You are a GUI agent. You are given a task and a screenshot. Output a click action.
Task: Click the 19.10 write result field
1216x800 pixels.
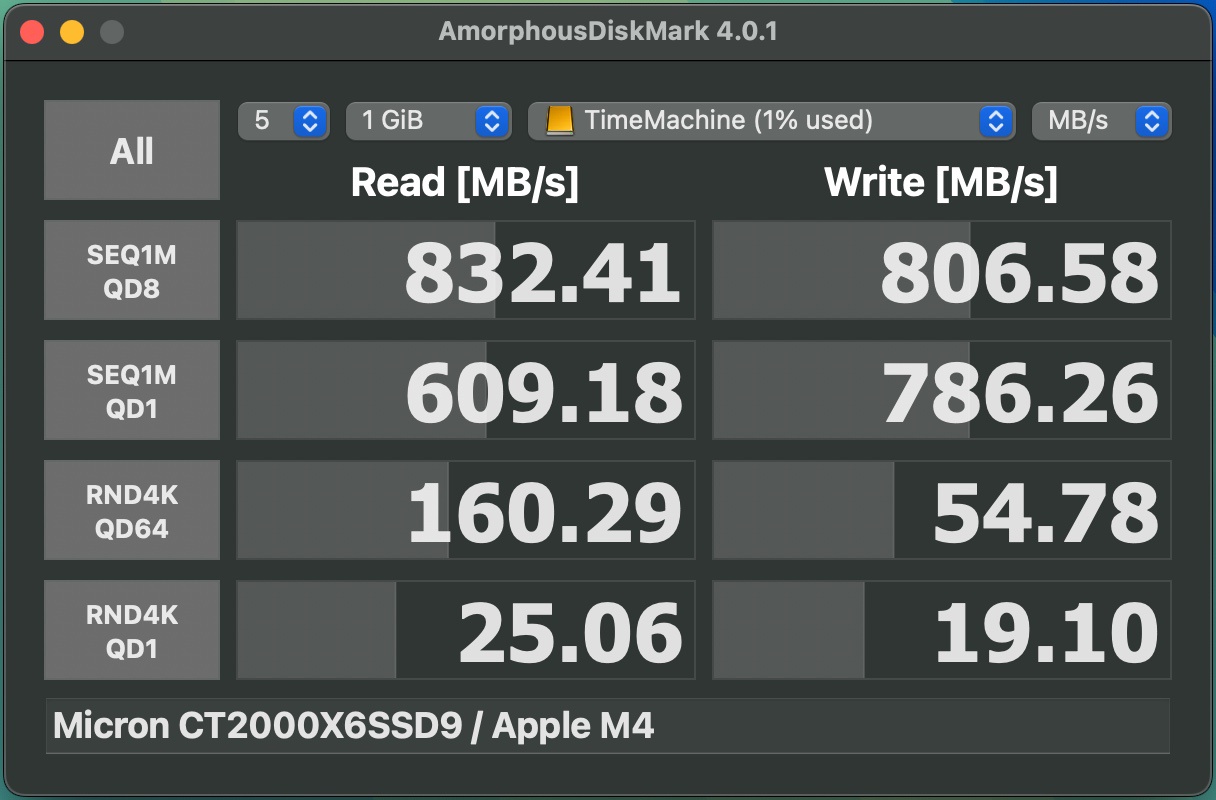click(x=941, y=631)
